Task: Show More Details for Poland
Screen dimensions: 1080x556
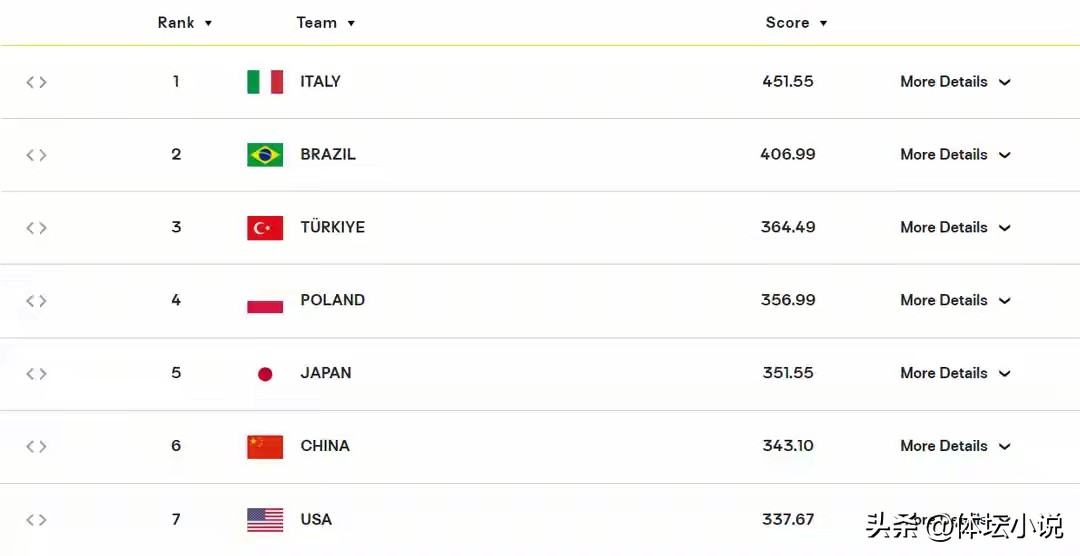Action: pos(955,301)
